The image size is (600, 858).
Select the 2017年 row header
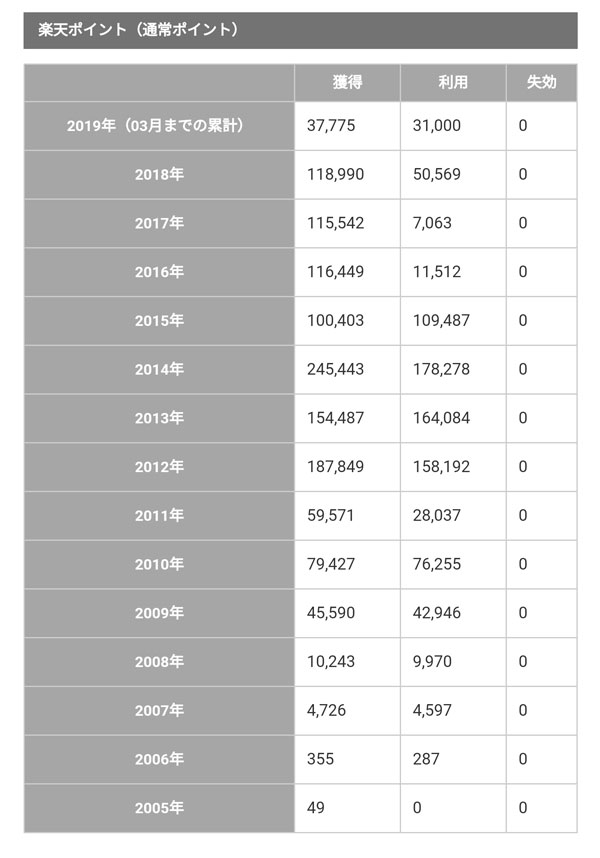pyautogui.click(x=158, y=223)
